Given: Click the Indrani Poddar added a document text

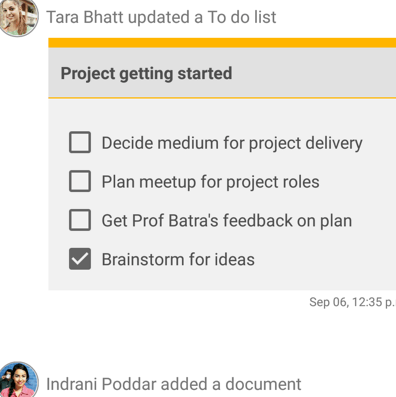Looking at the screenshot, I should (174, 384).
